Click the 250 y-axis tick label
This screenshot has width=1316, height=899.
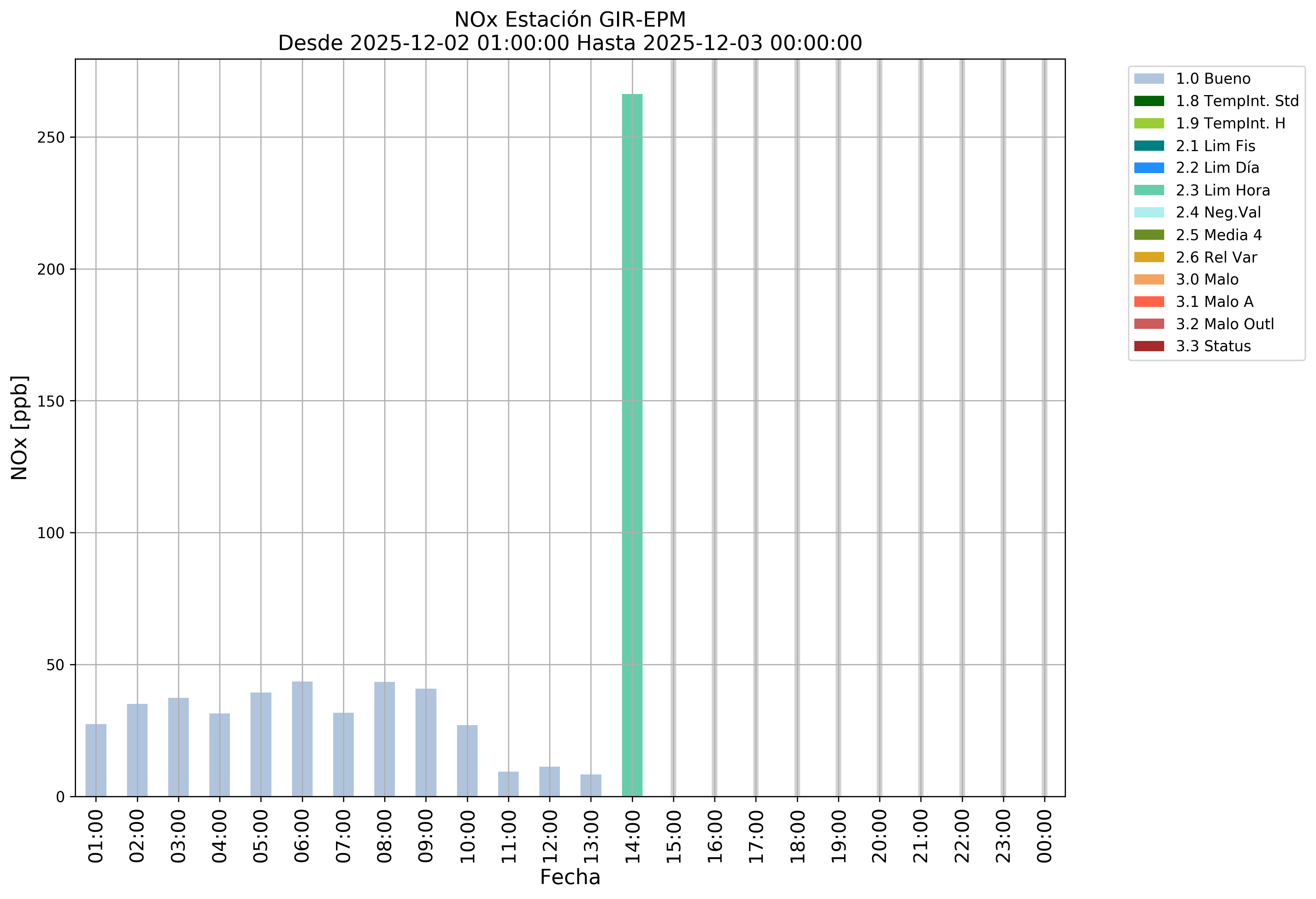(51, 138)
